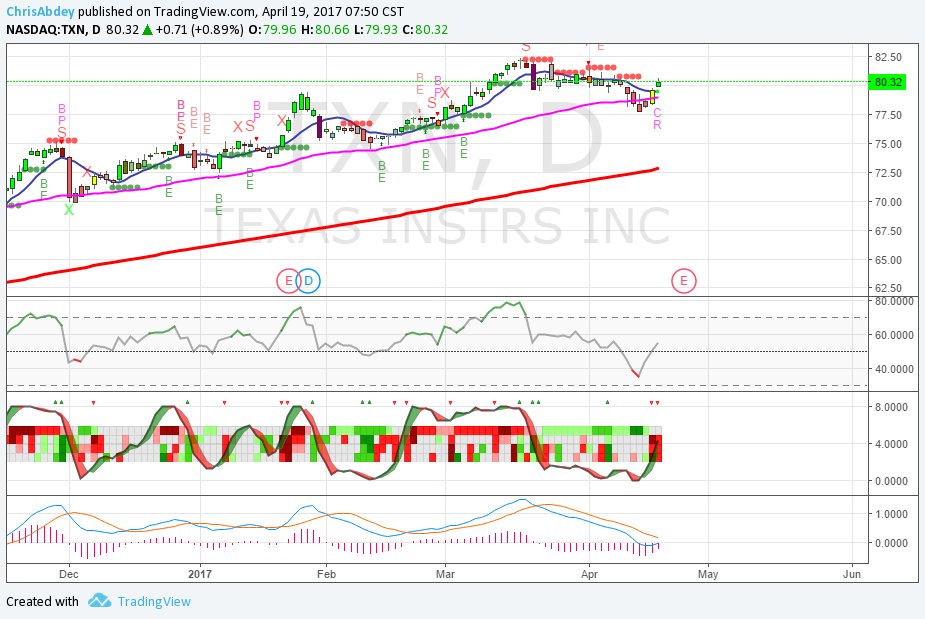Screen dimensions: 925x619
Task: Click the close value C:80.32
Action: click(x=425, y=30)
